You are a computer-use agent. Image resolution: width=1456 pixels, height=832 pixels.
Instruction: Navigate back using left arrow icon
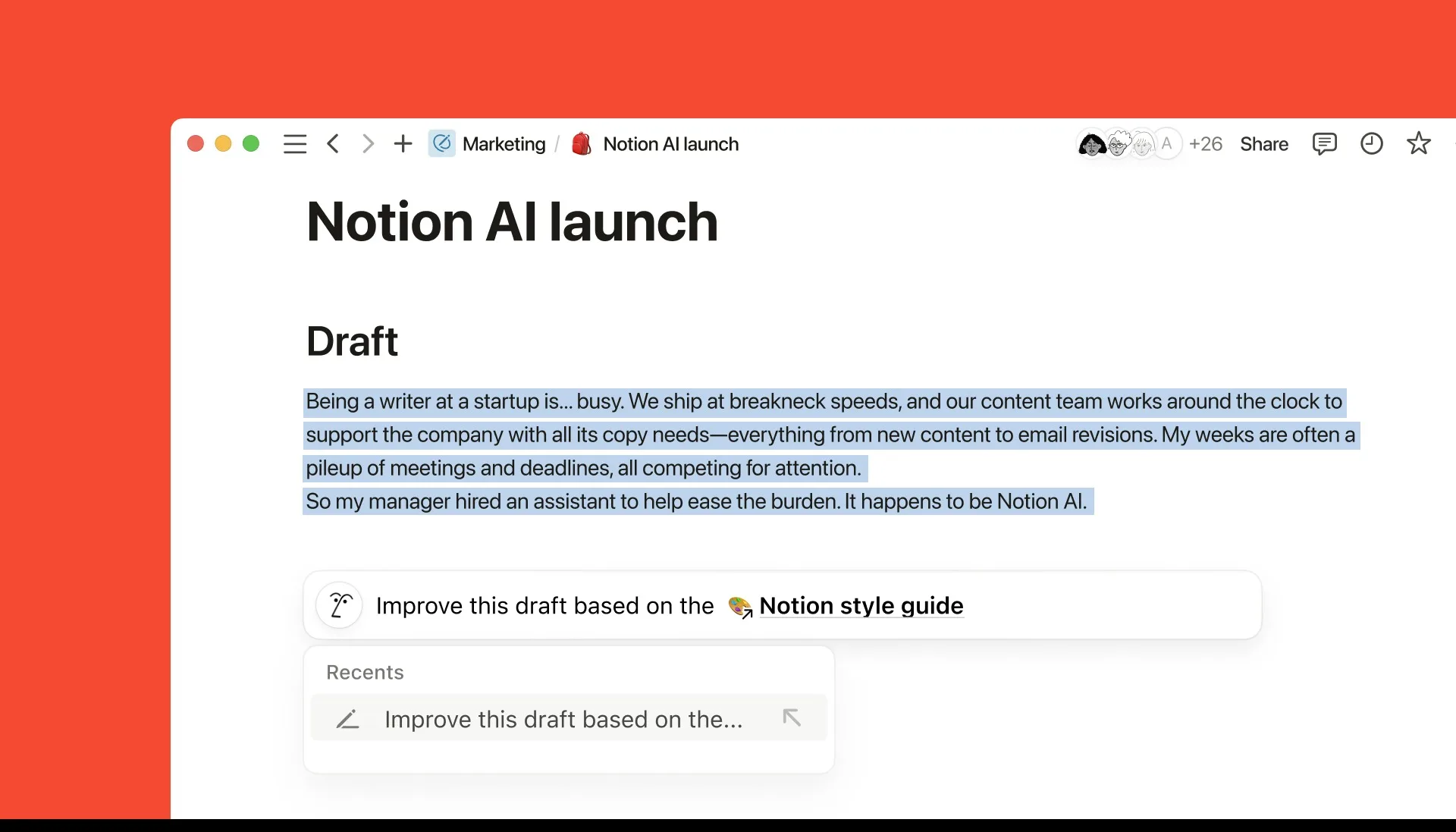335,143
